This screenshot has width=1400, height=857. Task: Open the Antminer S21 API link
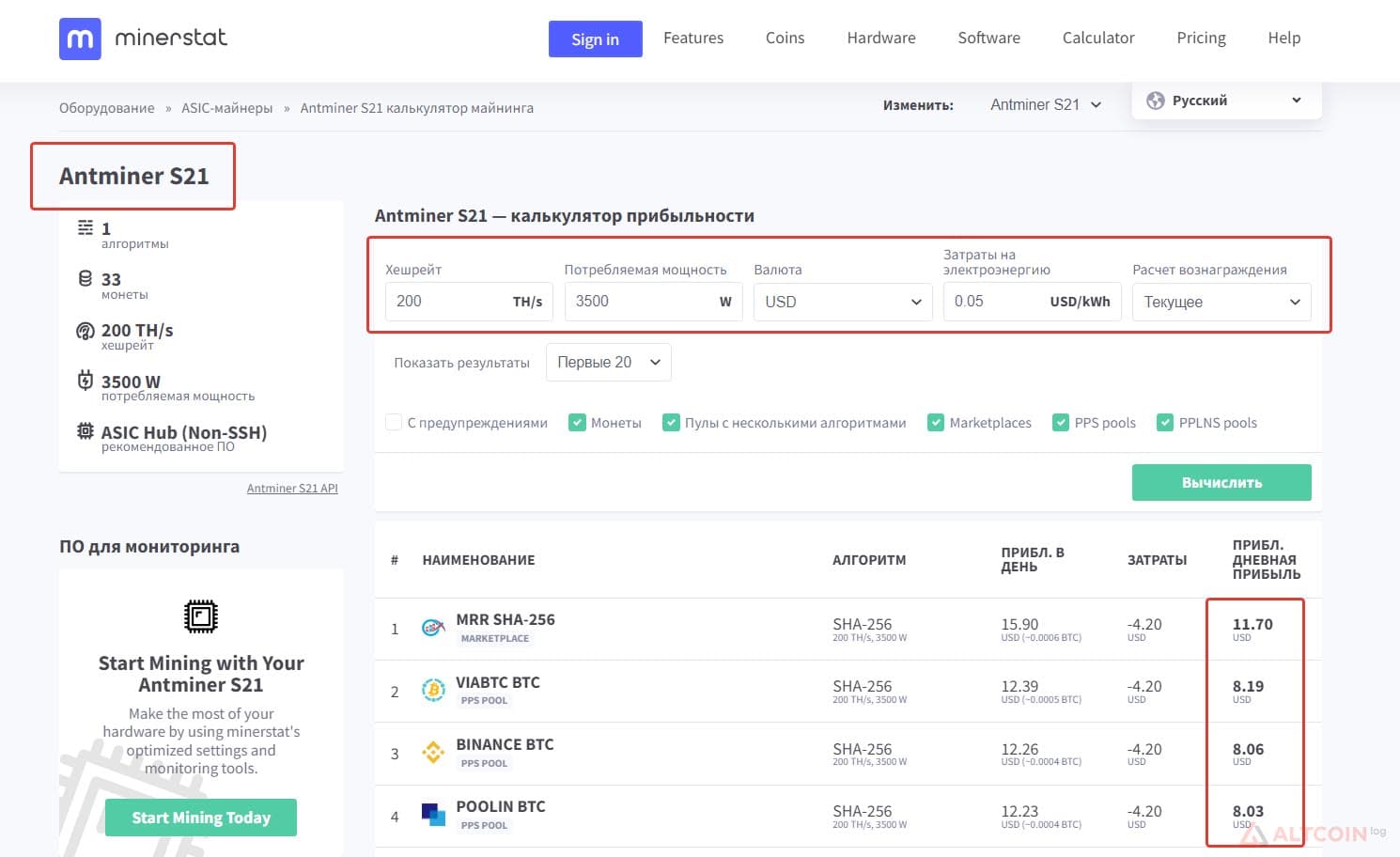pos(292,489)
